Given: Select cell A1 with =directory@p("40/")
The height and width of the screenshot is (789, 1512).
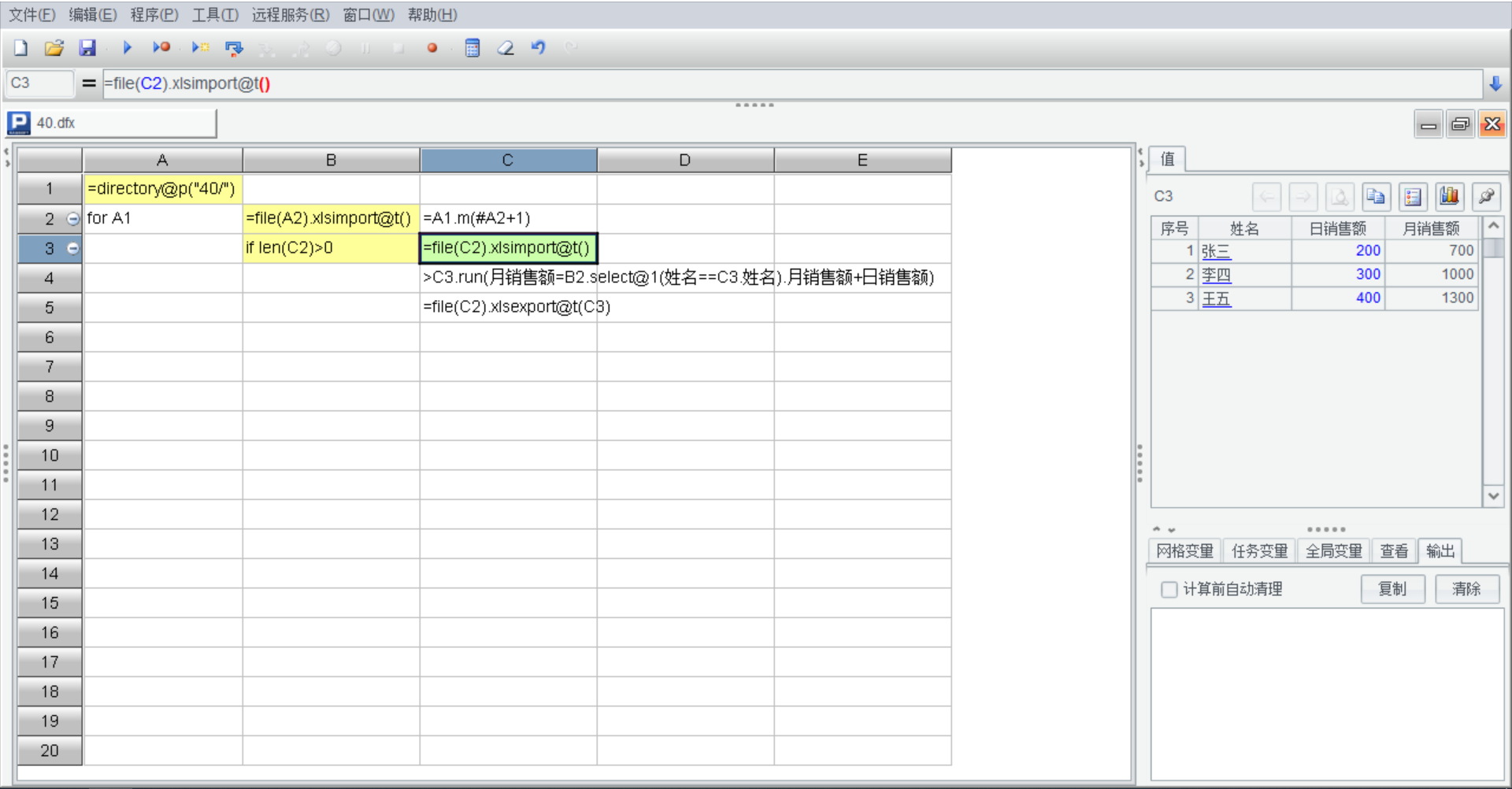Looking at the screenshot, I should pos(163,189).
